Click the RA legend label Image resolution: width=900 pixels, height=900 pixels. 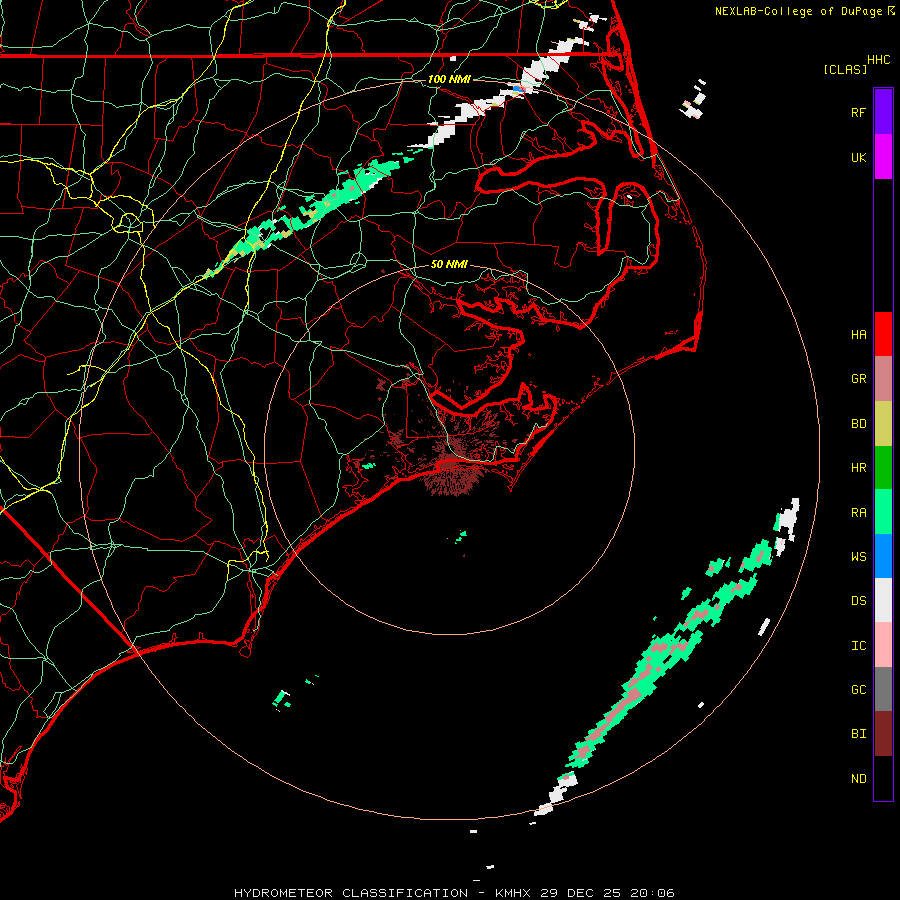click(x=858, y=513)
